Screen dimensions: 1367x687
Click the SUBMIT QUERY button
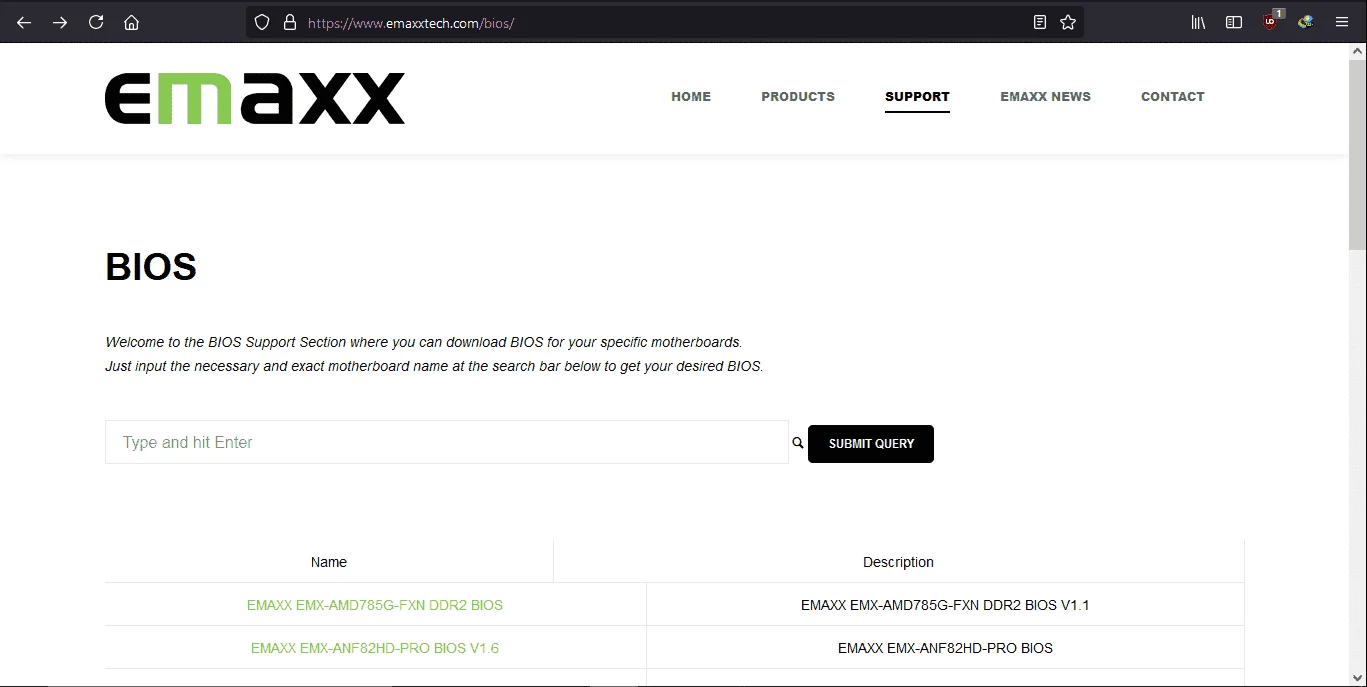tap(871, 444)
